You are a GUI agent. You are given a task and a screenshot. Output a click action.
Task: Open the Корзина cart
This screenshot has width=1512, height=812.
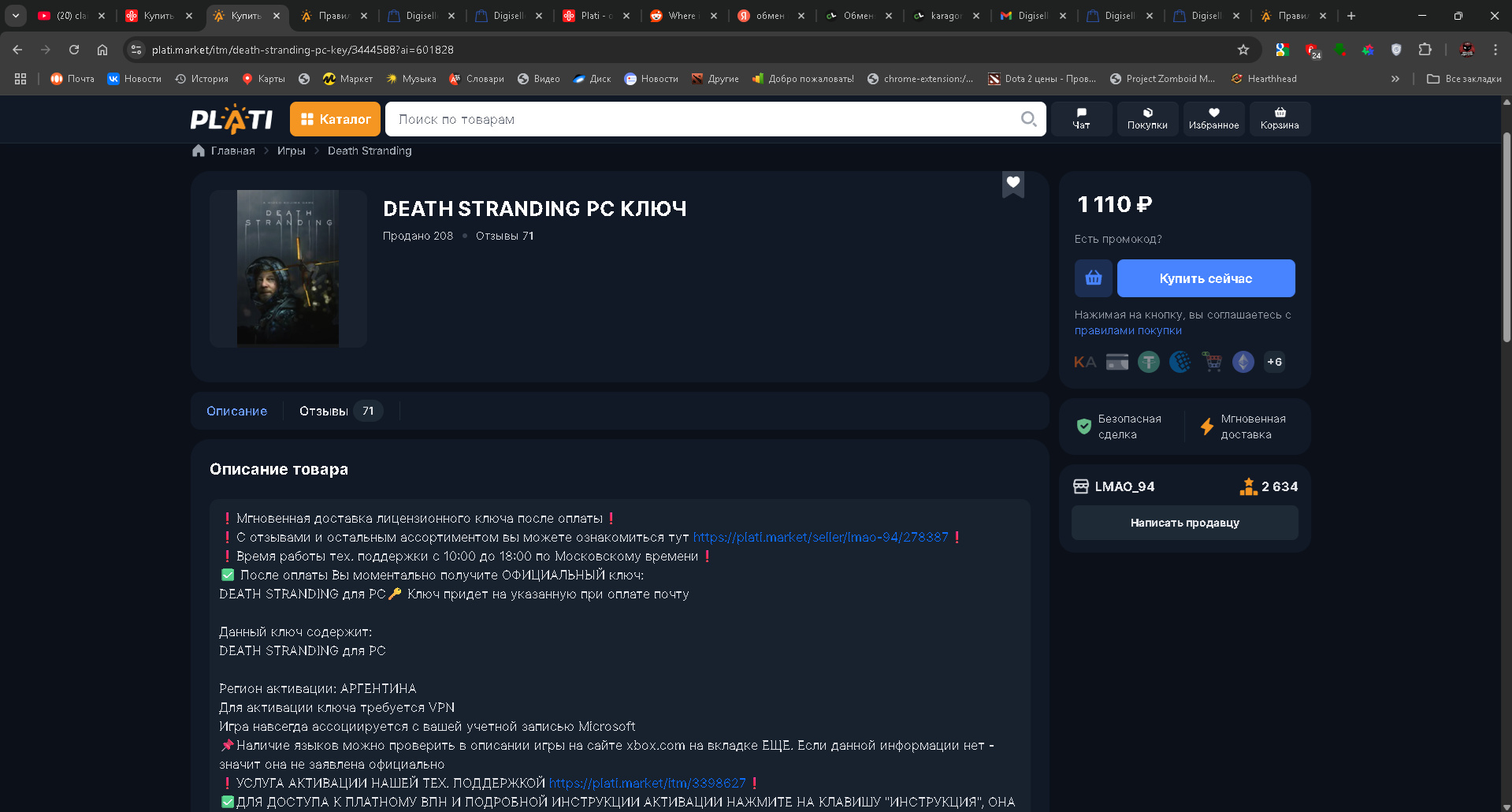(x=1280, y=119)
